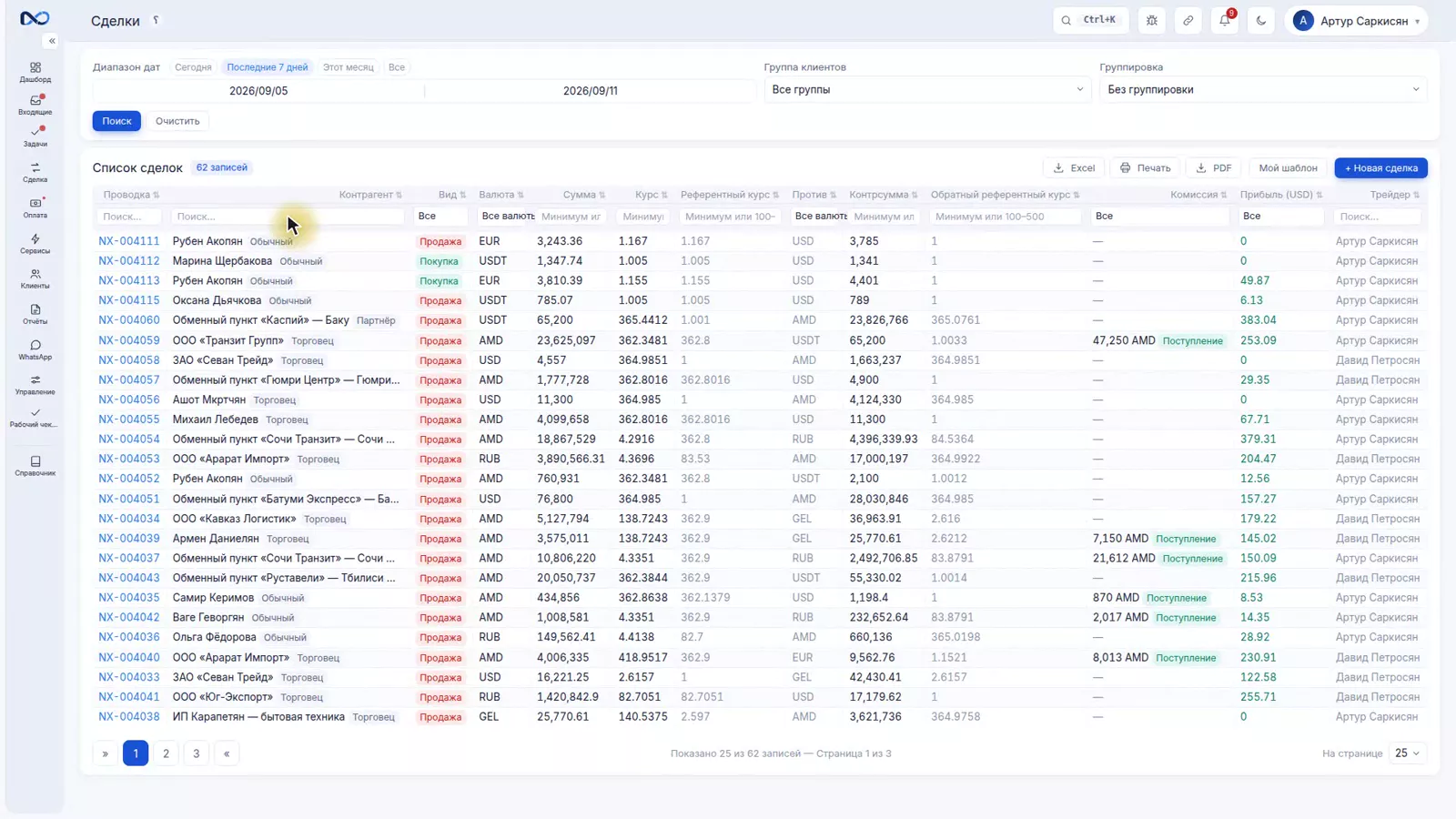Click the Проводка search filter field

[x=129, y=217]
